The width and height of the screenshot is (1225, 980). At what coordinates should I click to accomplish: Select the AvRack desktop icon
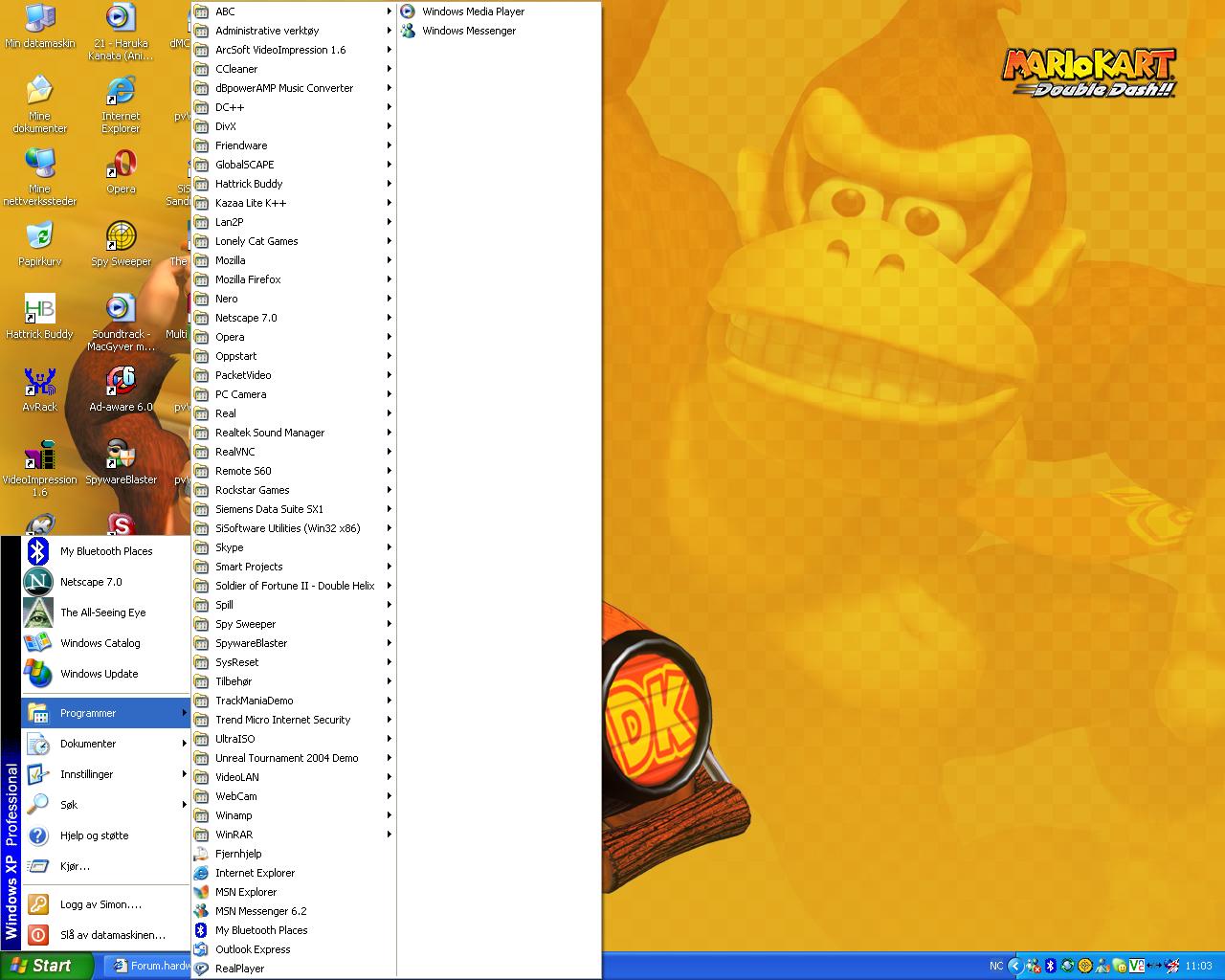[x=39, y=390]
